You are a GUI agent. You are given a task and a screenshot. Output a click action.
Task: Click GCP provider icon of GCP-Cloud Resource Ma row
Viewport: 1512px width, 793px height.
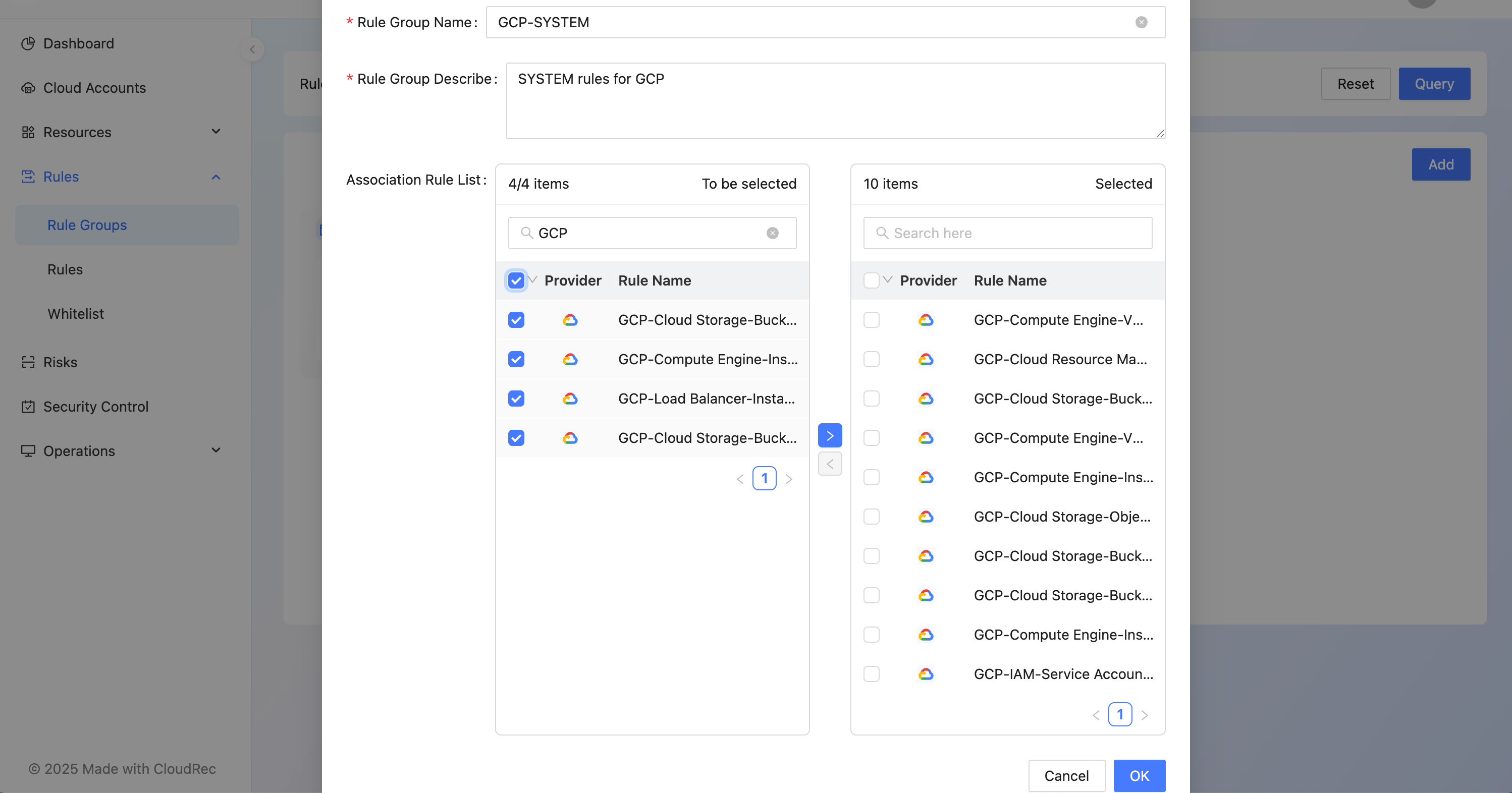tap(926, 359)
